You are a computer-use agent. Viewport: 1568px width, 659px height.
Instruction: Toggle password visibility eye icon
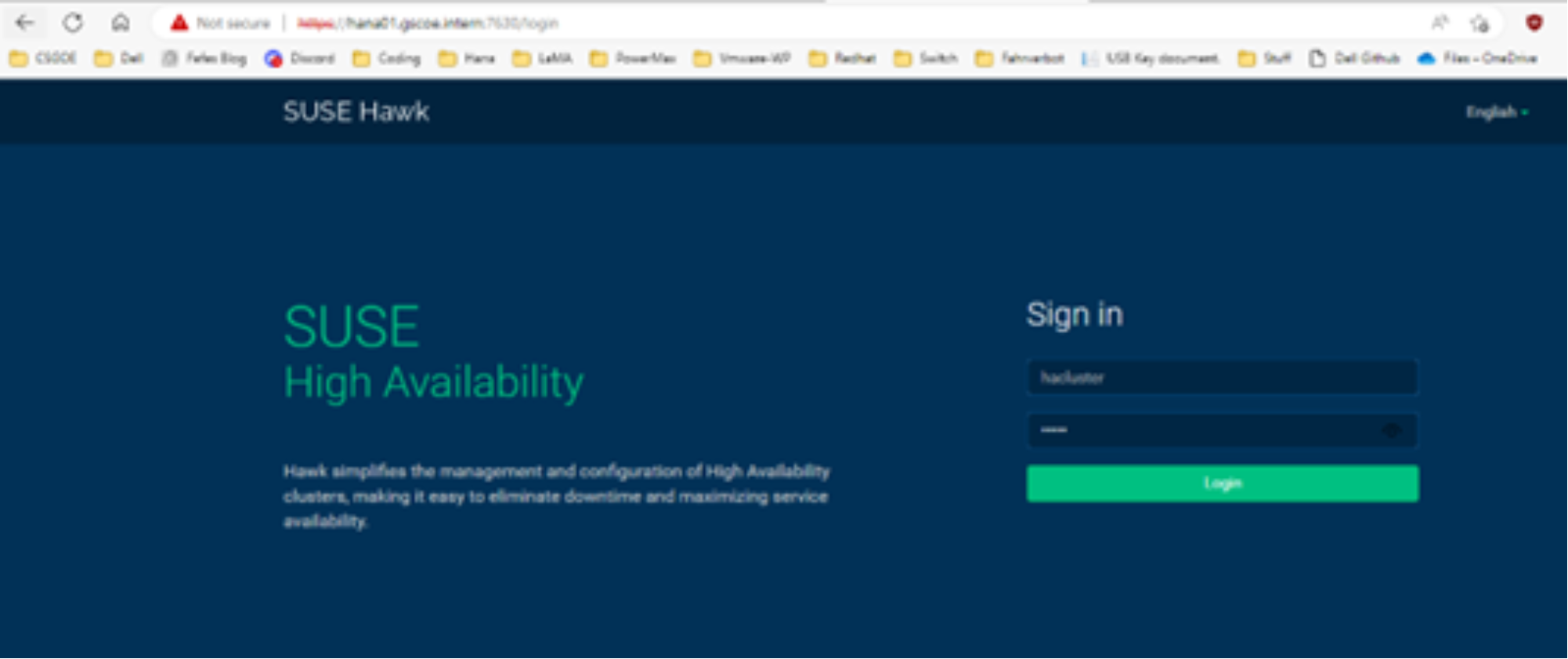pos(1391,430)
